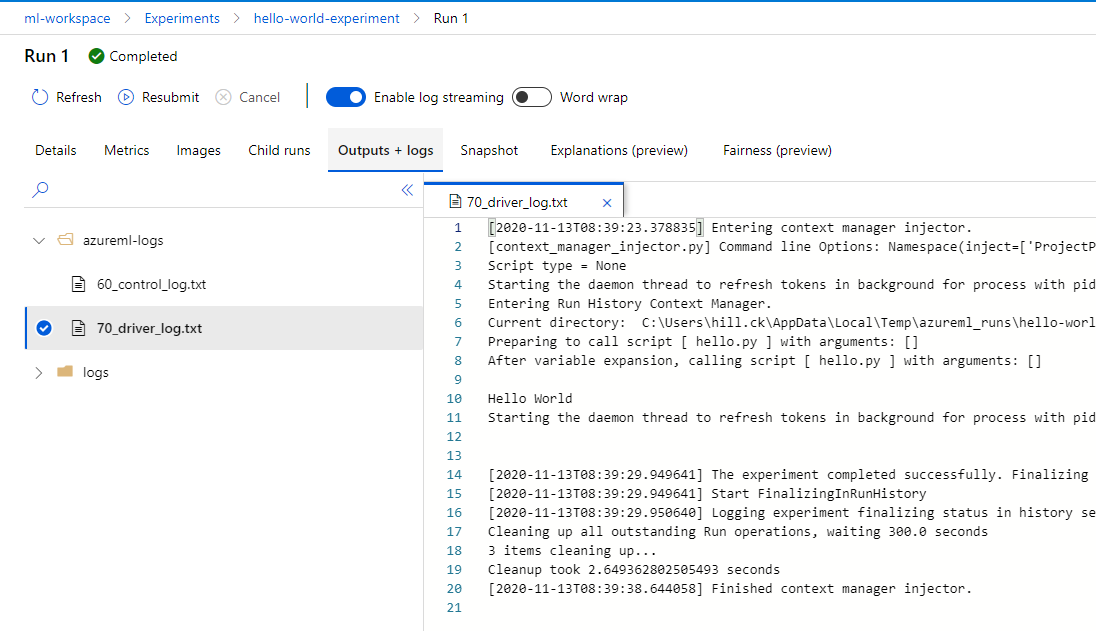Screen dimensions: 1096x631
Task: Select 60_control_log.txt in file tree
Action: pos(224,284)
